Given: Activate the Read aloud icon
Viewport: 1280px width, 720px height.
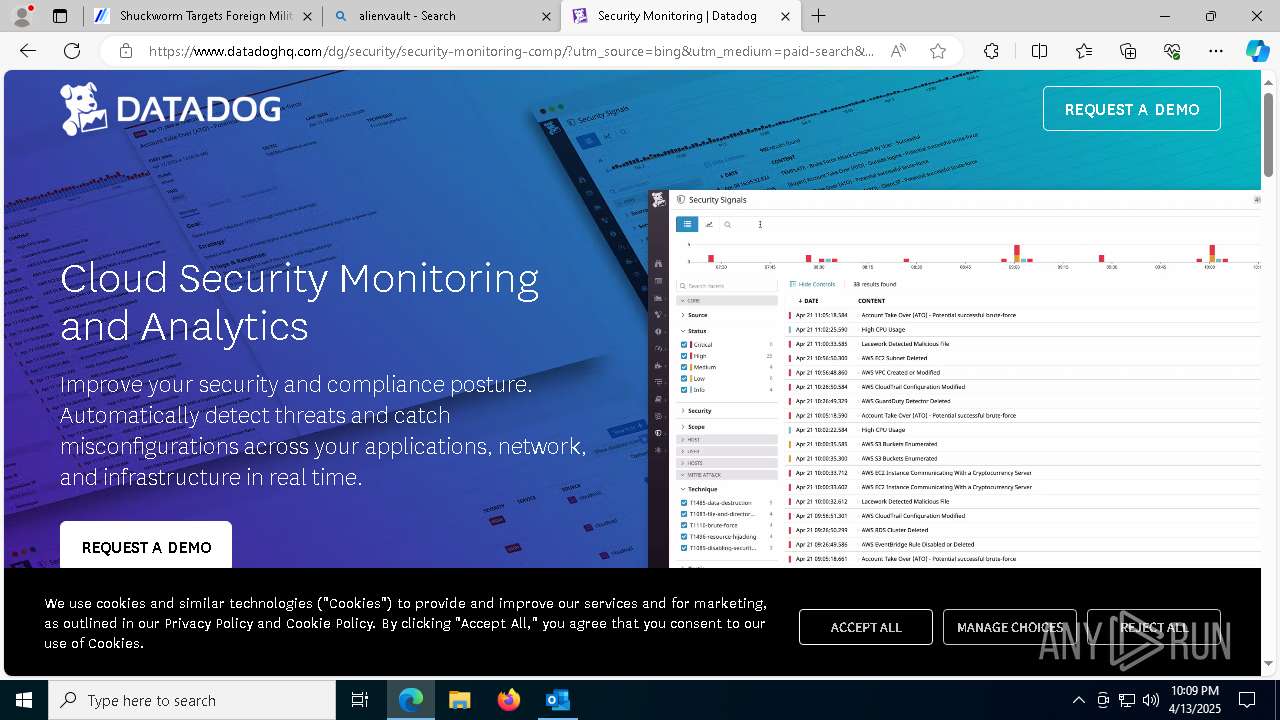Looking at the screenshot, I should click(x=898, y=51).
